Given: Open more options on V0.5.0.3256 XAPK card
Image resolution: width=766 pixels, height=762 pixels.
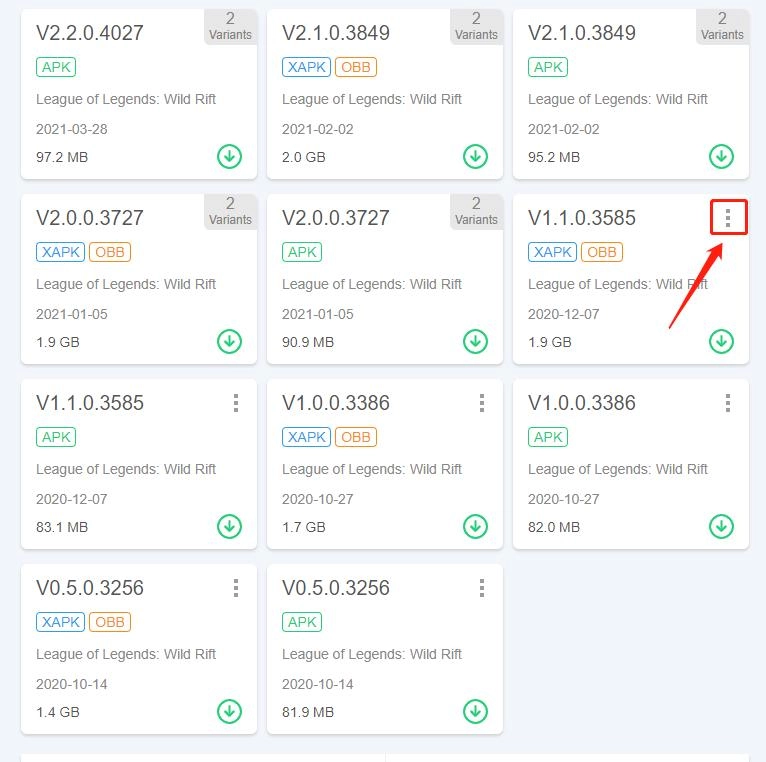Looking at the screenshot, I should [236, 588].
